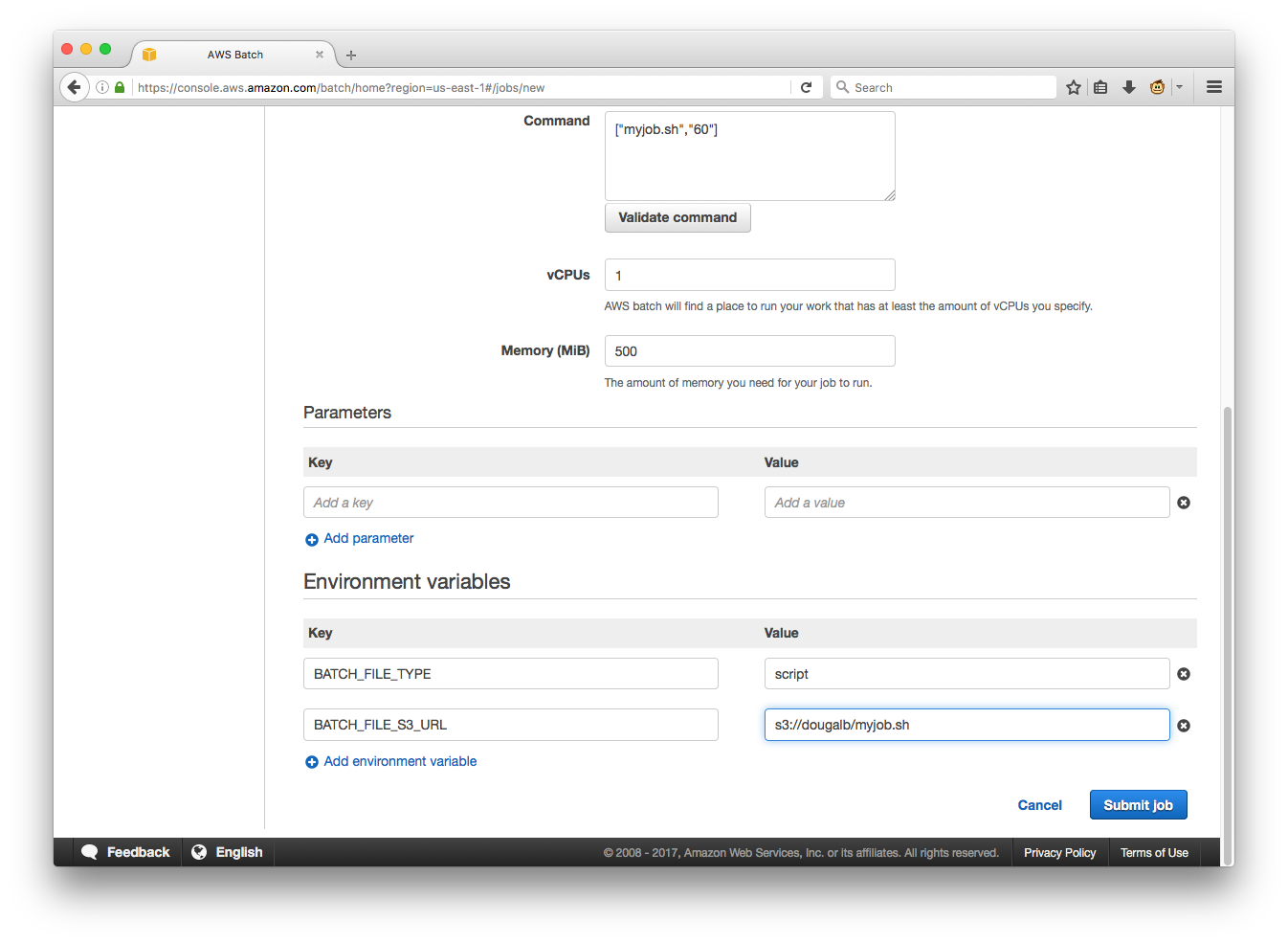Image resolution: width=1288 pixels, height=943 pixels.
Task: Edit the BATCH_FILE_TYPE key field
Action: 511,674
